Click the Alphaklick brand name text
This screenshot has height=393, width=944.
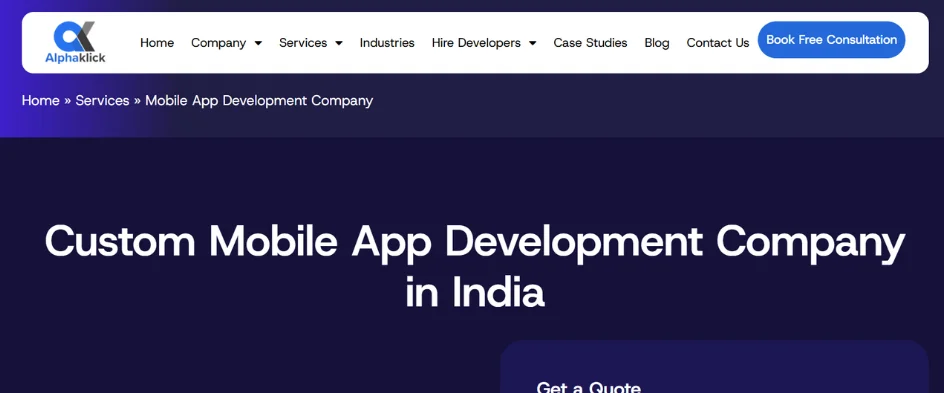coord(75,58)
